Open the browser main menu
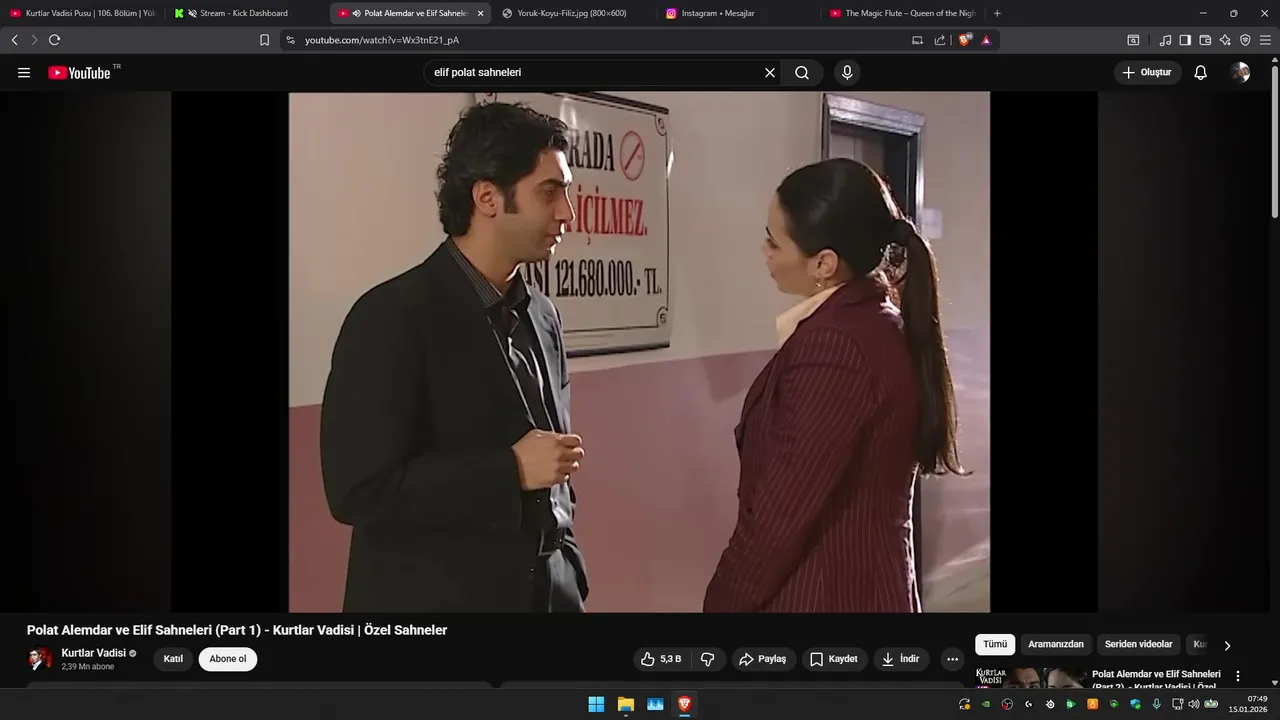Viewport: 1280px width, 720px height. 1265,40
